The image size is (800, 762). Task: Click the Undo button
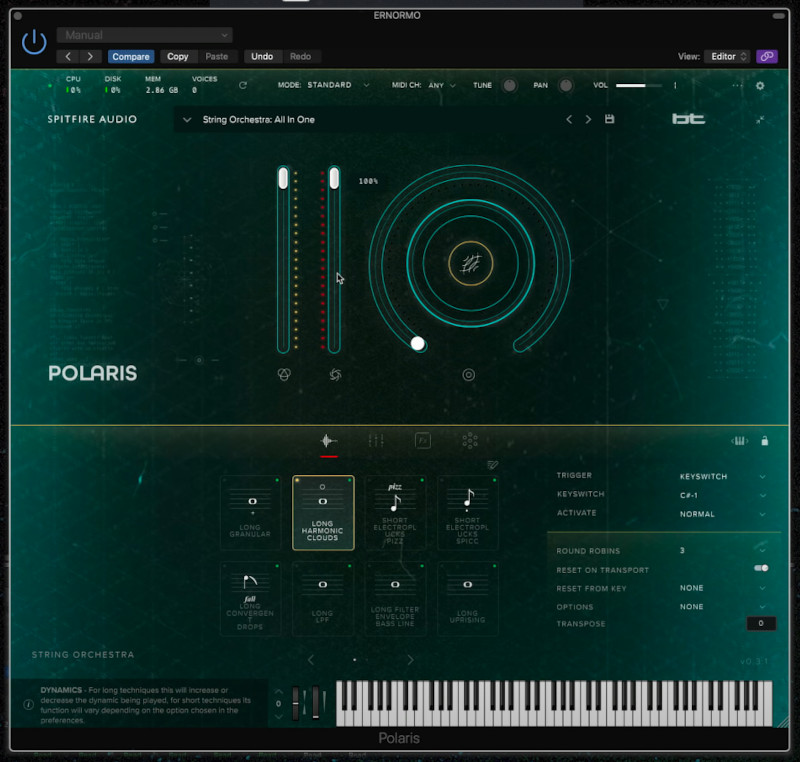pos(262,57)
